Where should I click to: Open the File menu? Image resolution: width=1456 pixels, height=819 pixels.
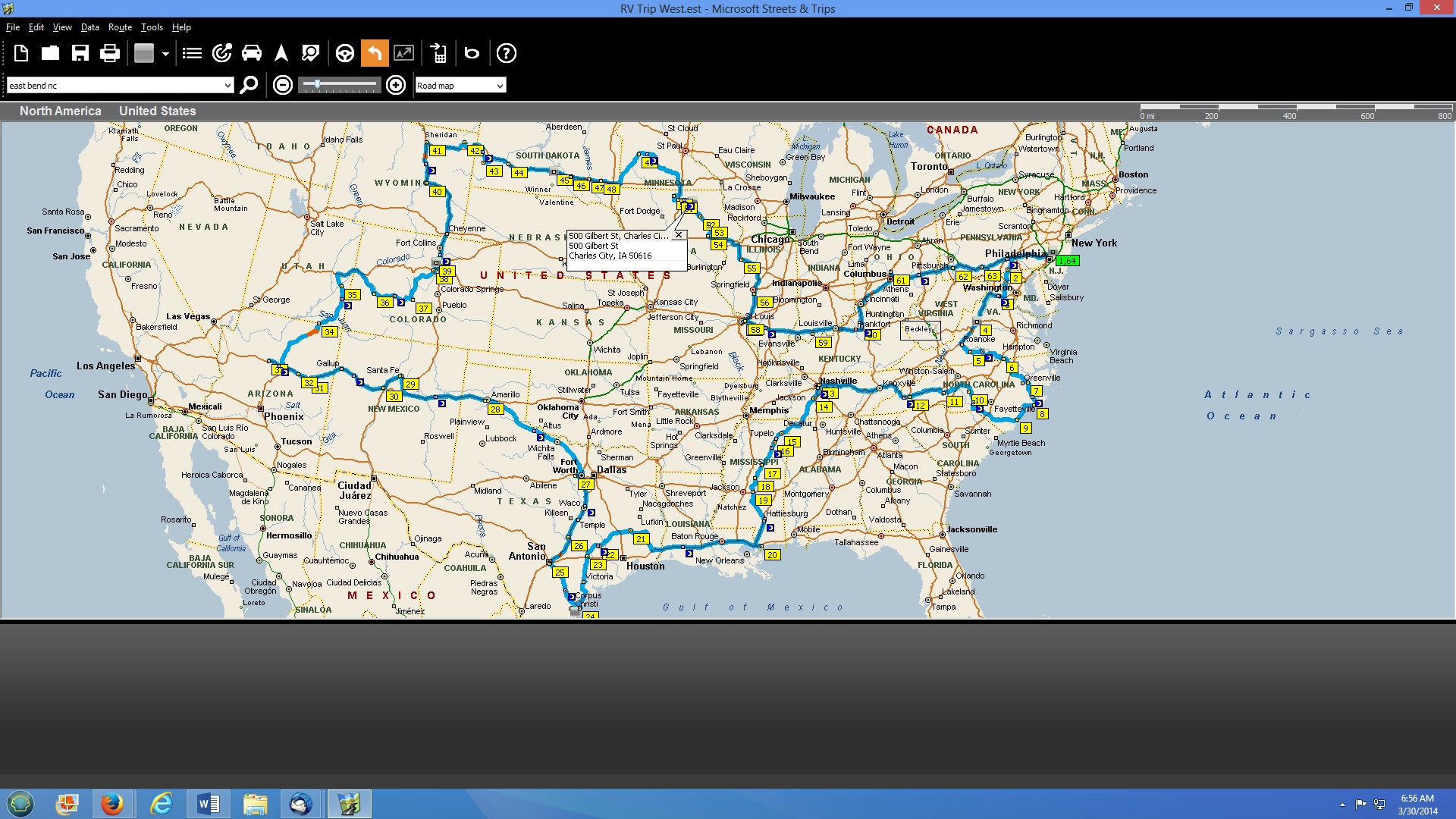coord(13,27)
